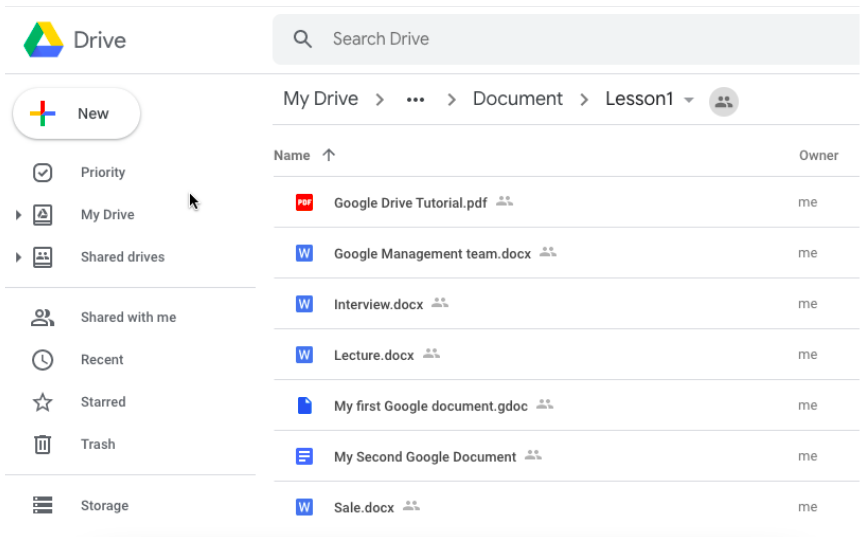Click the shared icon beside My first Google document.gdoc
This screenshot has width=866, height=537.
coord(545,404)
